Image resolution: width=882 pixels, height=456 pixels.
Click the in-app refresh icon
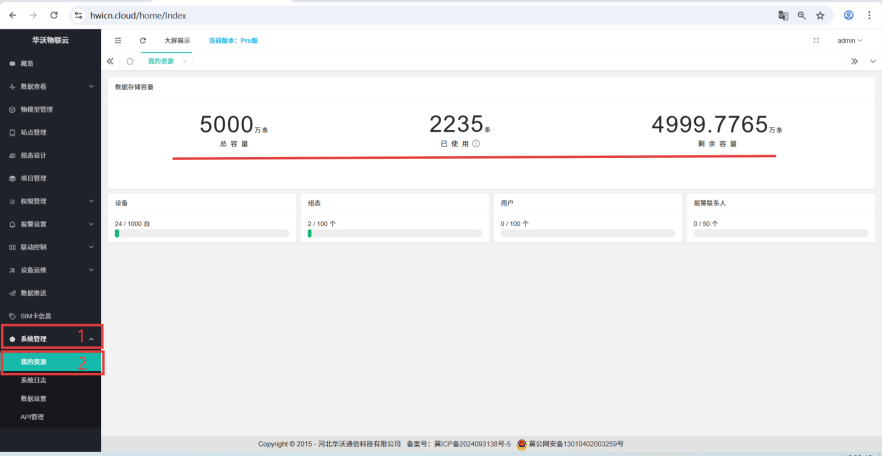[143, 41]
